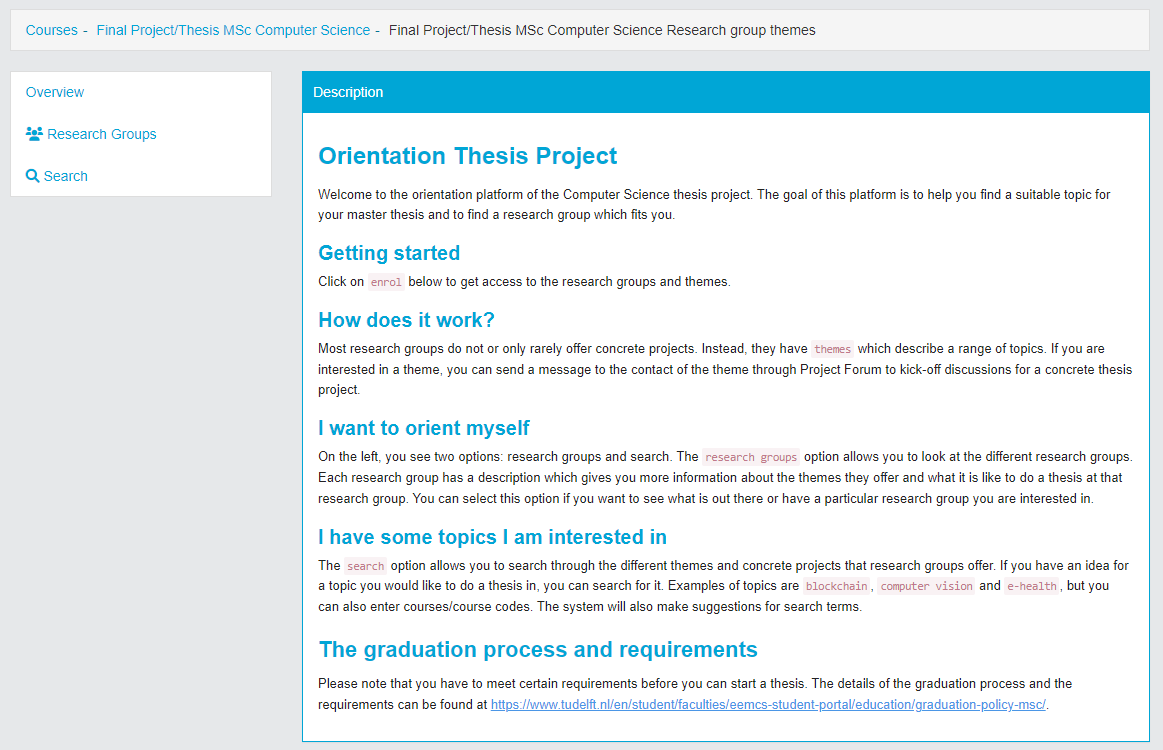This screenshot has width=1163, height=750.
Task: Click the people icon beside Research Groups
Action: [x=34, y=134]
